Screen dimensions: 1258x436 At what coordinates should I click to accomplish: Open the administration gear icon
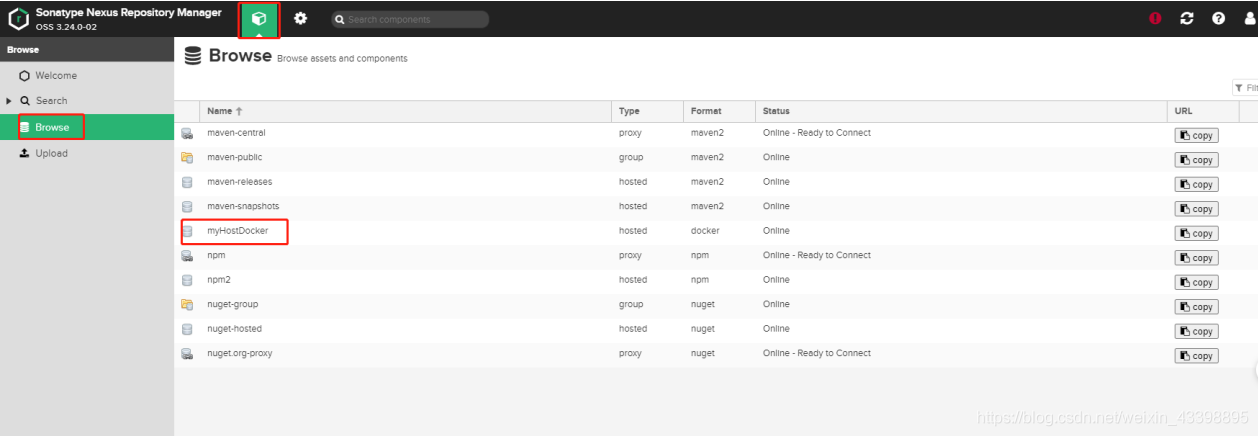(300, 19)
